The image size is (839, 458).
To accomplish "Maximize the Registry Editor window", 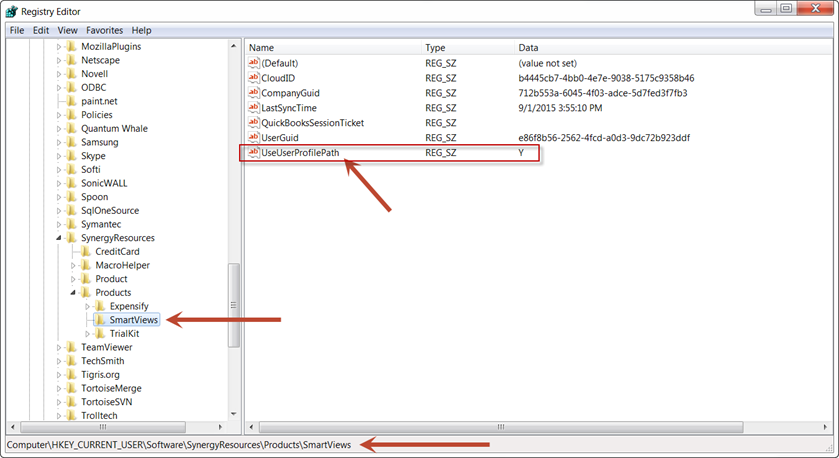I will point(786,8).
